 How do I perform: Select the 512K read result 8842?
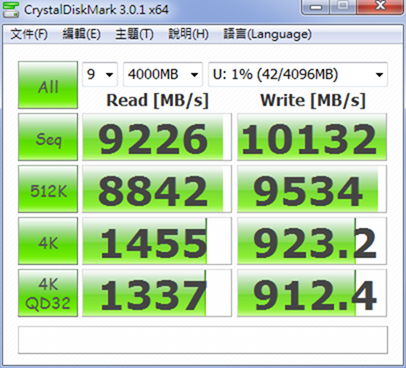click(x=157, y=189)
